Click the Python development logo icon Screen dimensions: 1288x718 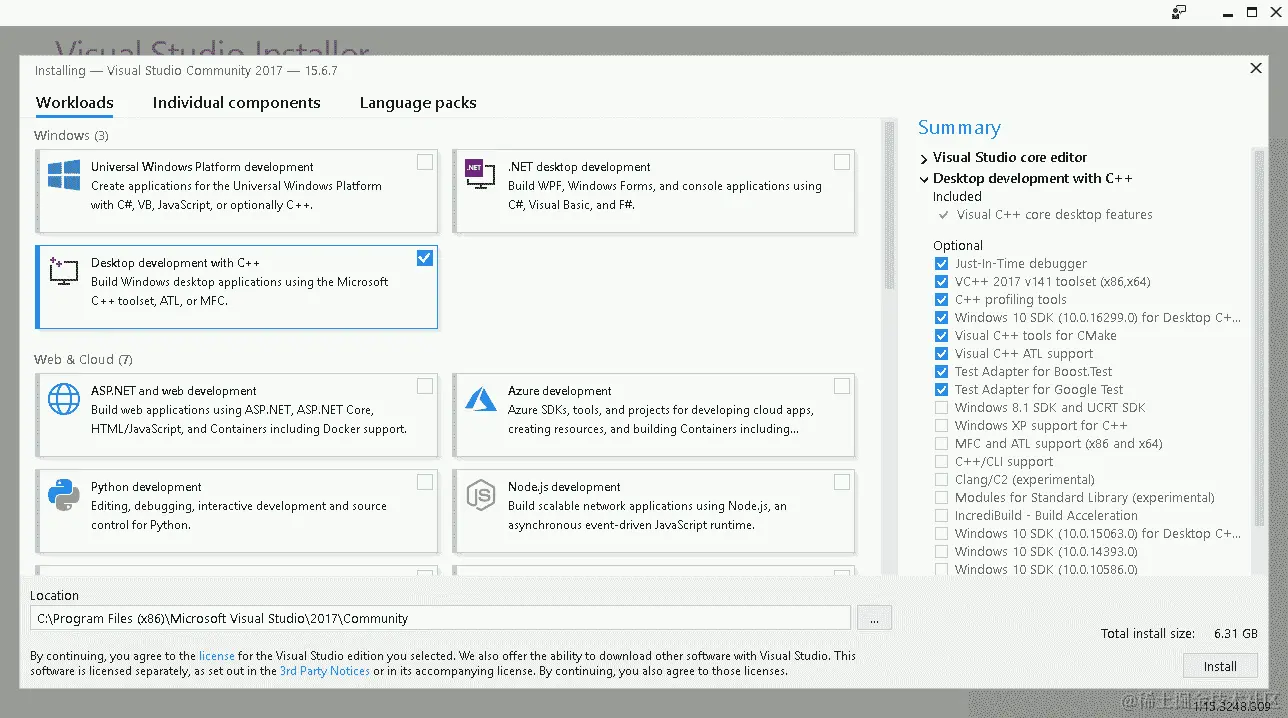pos(64,495)
